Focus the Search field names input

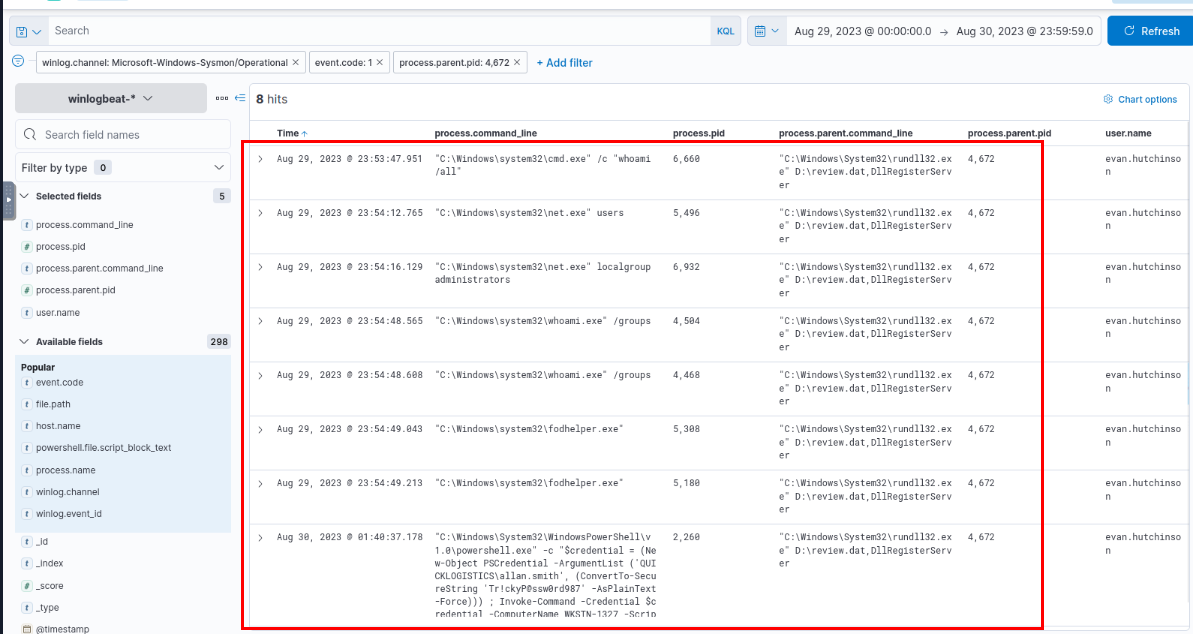click(130, 134)
